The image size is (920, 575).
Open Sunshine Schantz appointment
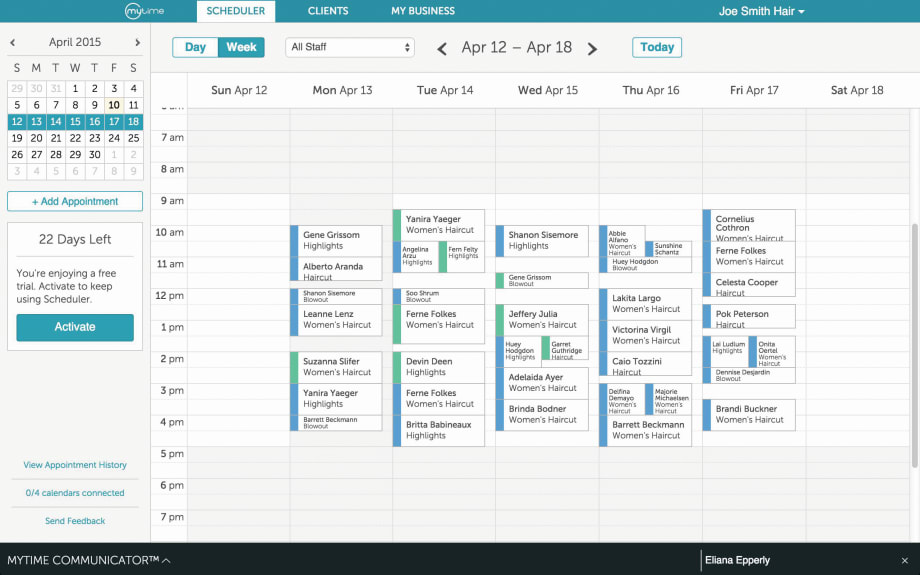[668, 249]
